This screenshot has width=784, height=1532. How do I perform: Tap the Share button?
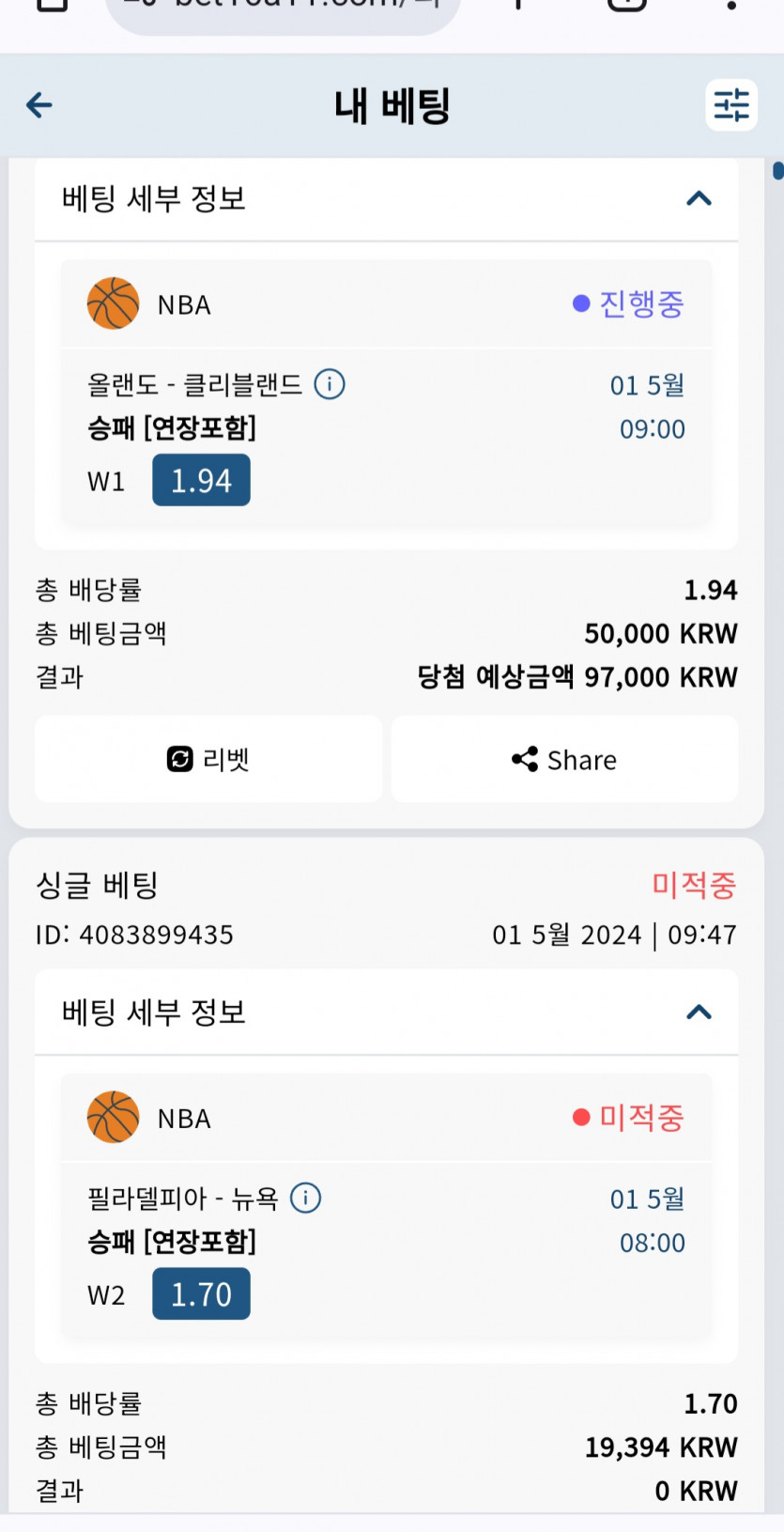[x=564, y=759]
